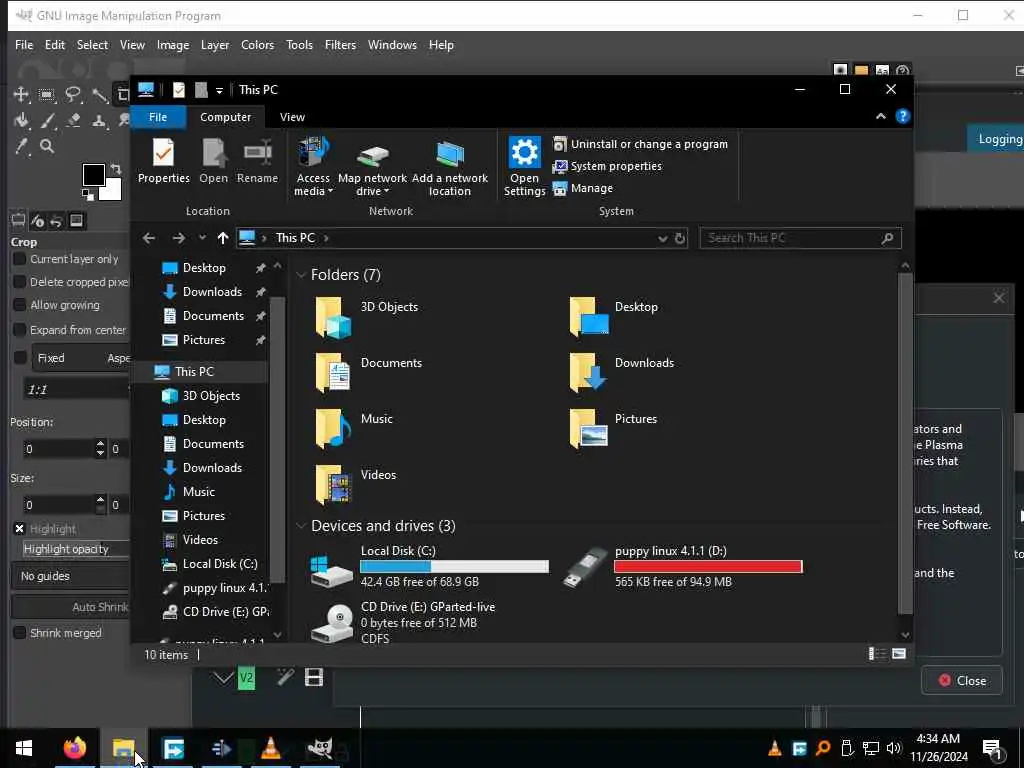Open Settings from ribbon gear icon
The width and height of the screenshot is (1024, 768).
(524, 167)
